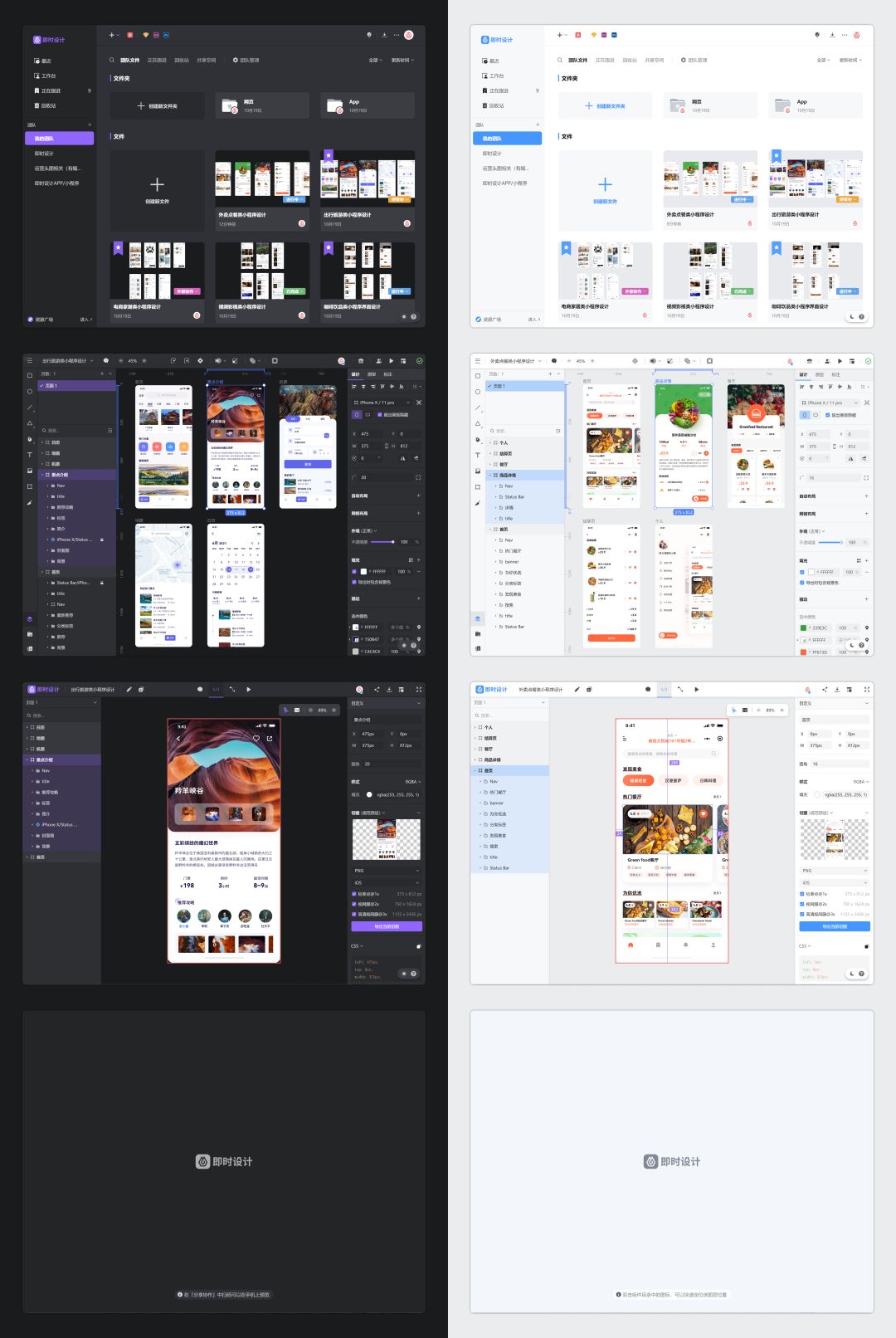
Task: Switch theme with sun icon in dark file browser
Action: coord(404,316)
